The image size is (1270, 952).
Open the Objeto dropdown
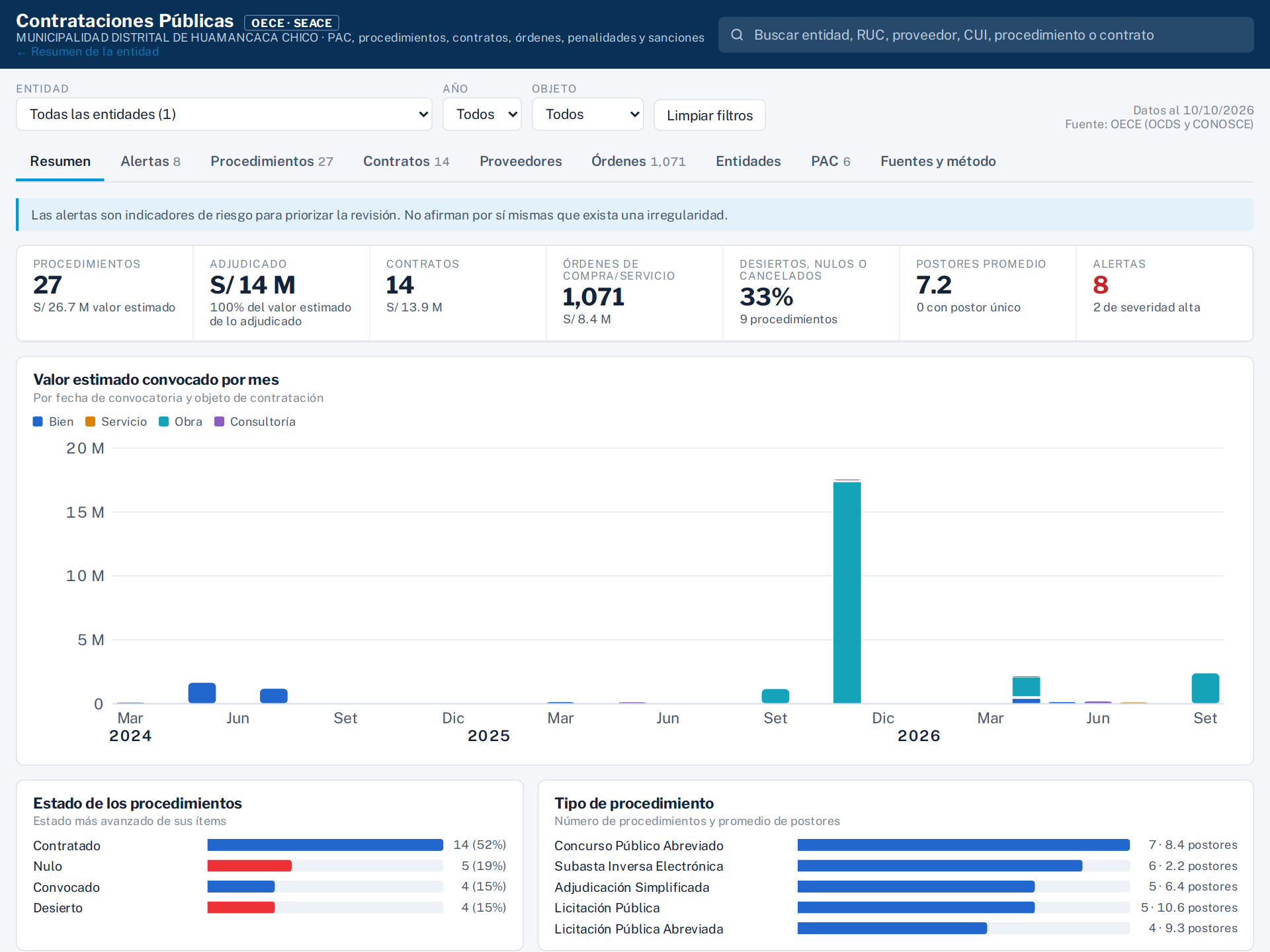coord(587,114)
